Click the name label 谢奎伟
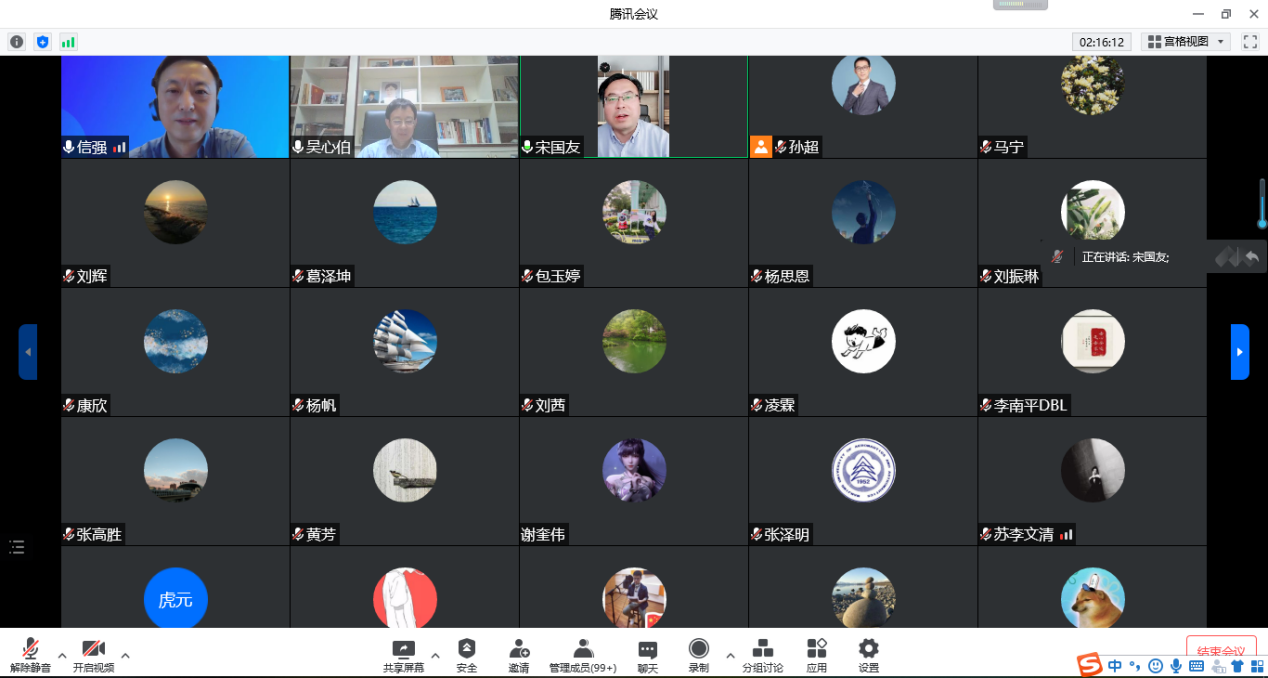This screenshot has width=1268, height=678. point(543,534)
